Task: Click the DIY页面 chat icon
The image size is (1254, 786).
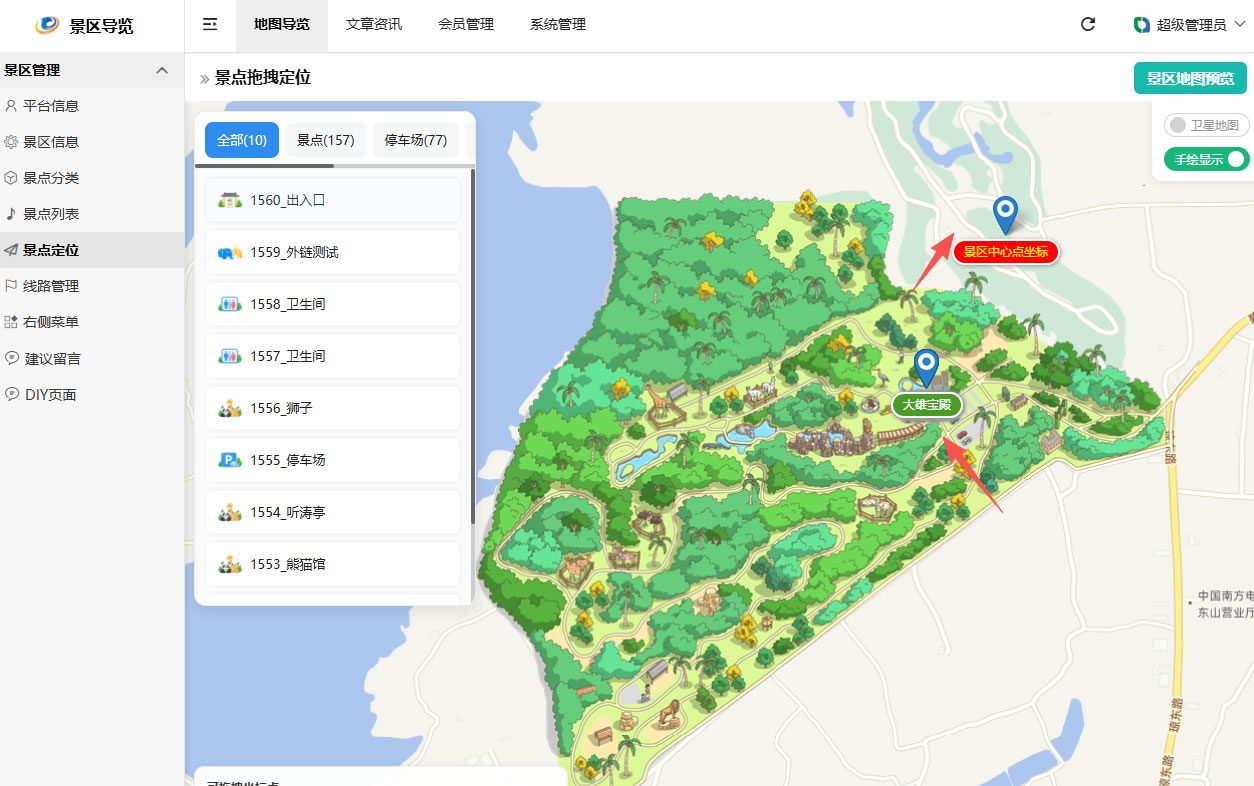Action: (12, 394)
